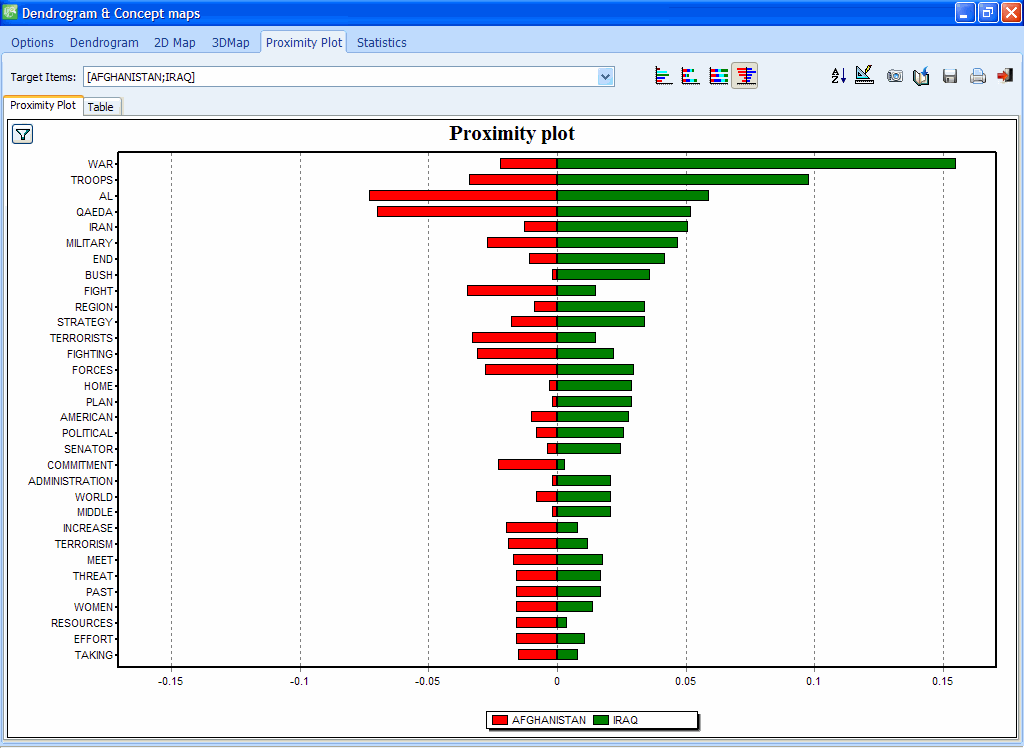Open the filter funnel button
1024x748 pixels.
[22, 134]
